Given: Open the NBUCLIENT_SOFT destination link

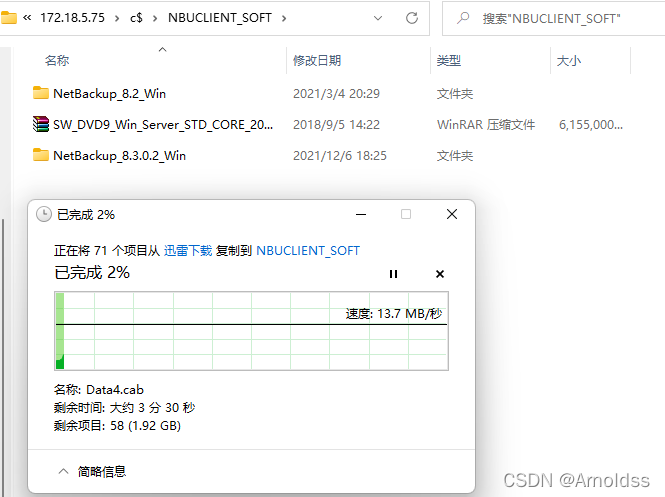Looking at the screenshot, I should click(x=308, y=251).
